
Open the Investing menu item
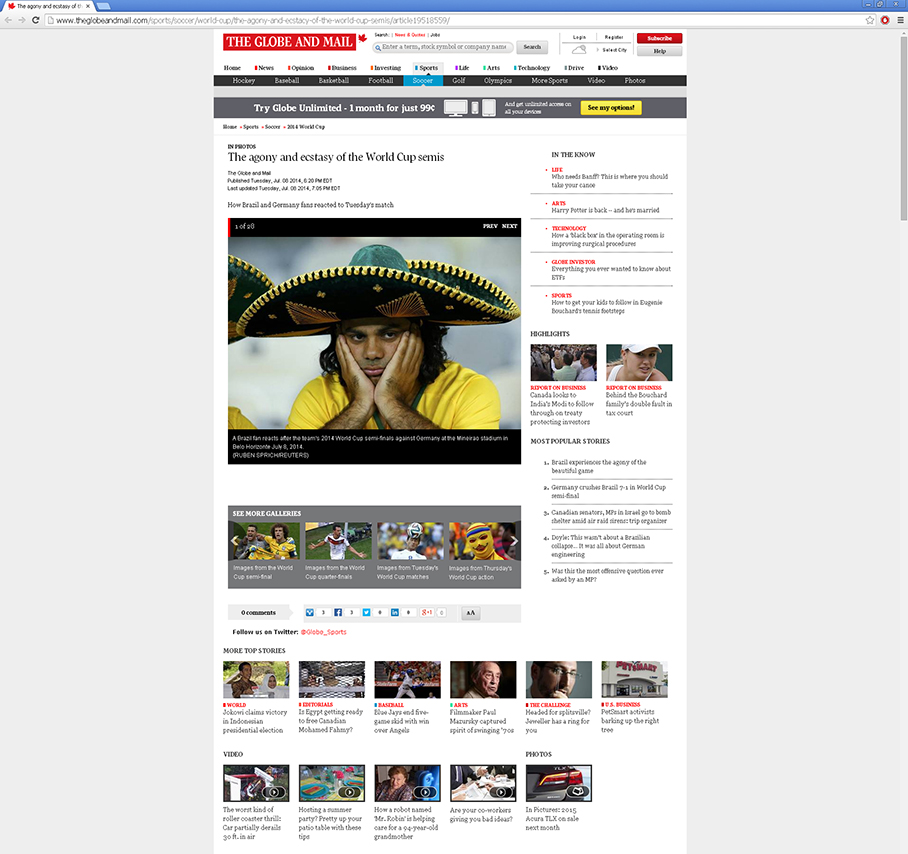(x=386, y=68)
